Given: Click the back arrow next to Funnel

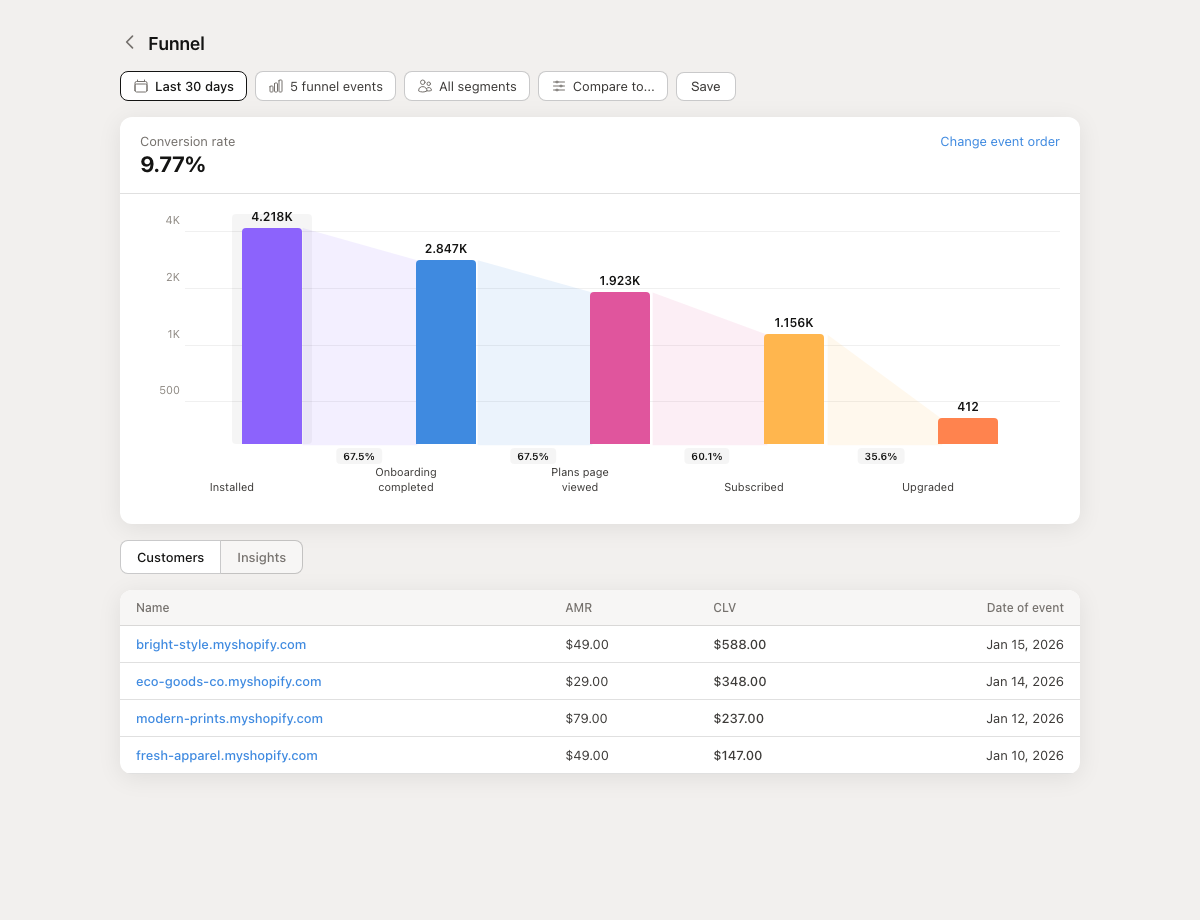Looking at the screenshot, I should click(x=129, y=42).
